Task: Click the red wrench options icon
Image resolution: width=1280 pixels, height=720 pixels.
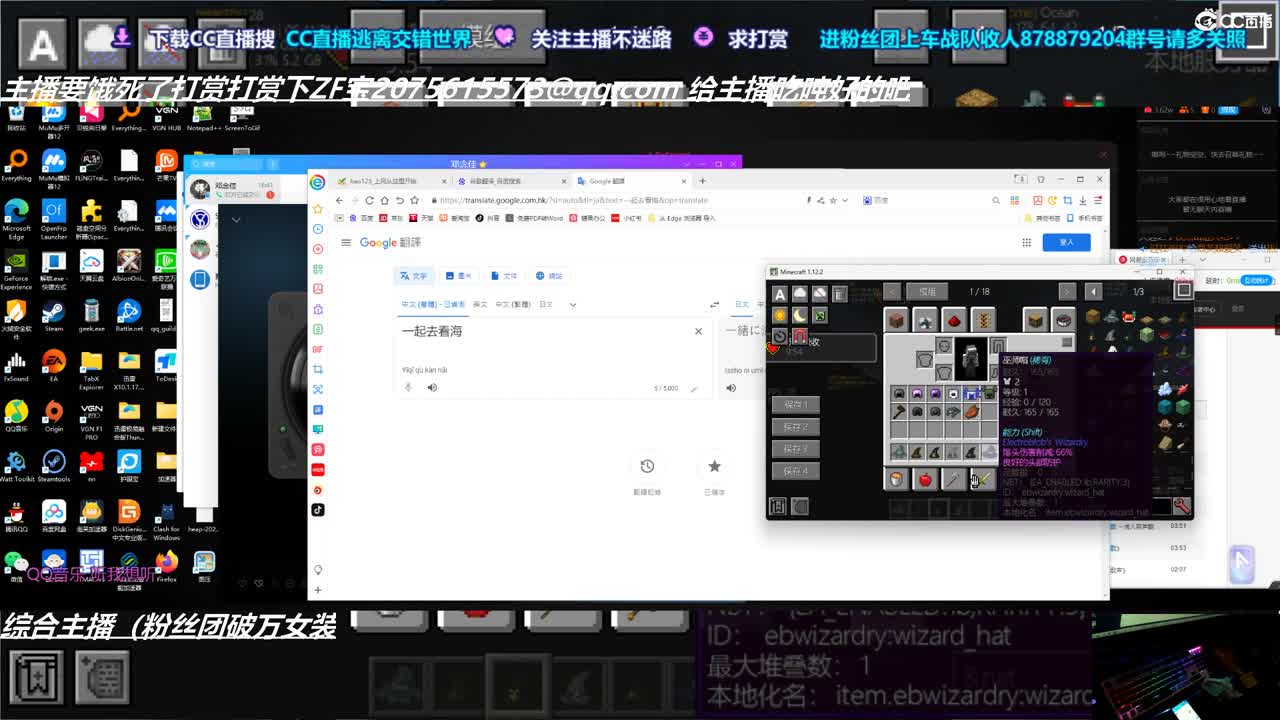Action: (1182, 507)
